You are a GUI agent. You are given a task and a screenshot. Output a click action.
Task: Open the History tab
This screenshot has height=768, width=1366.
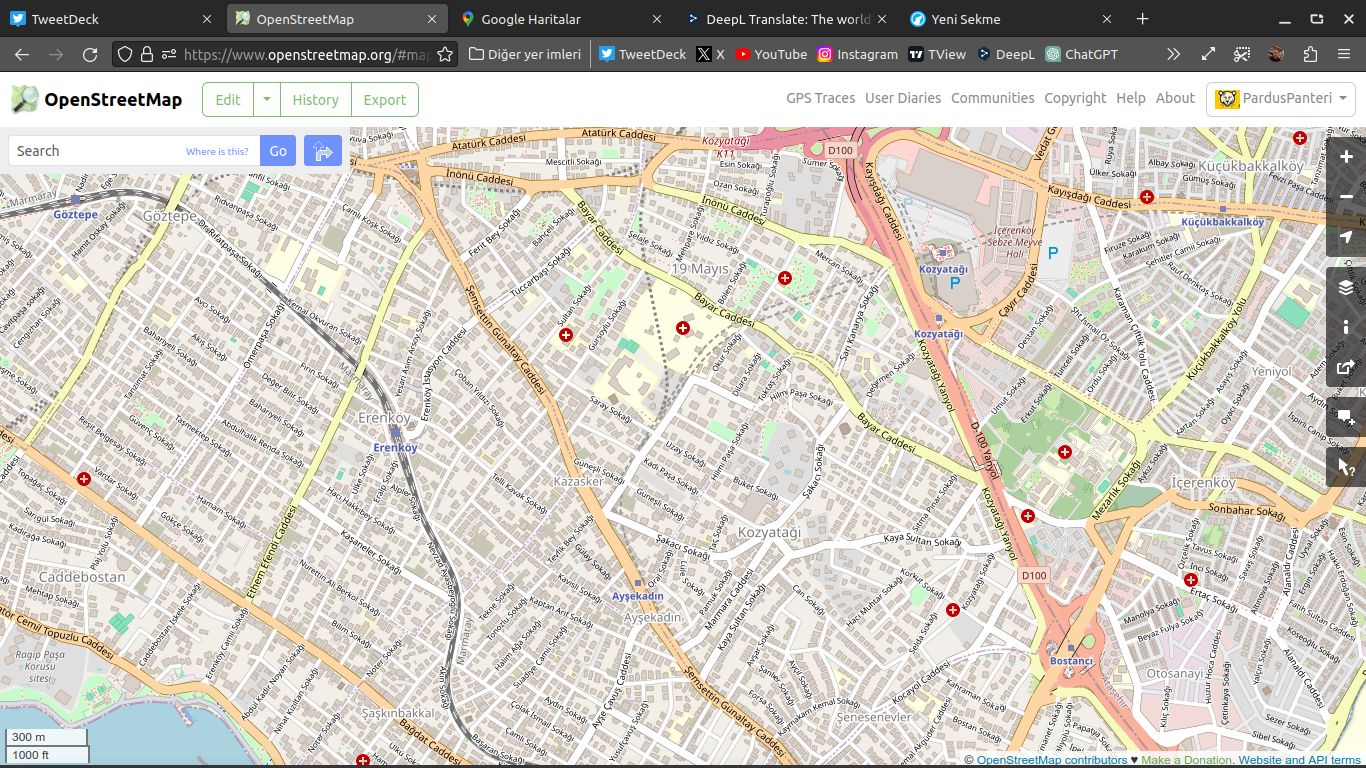tap(316, 100)
